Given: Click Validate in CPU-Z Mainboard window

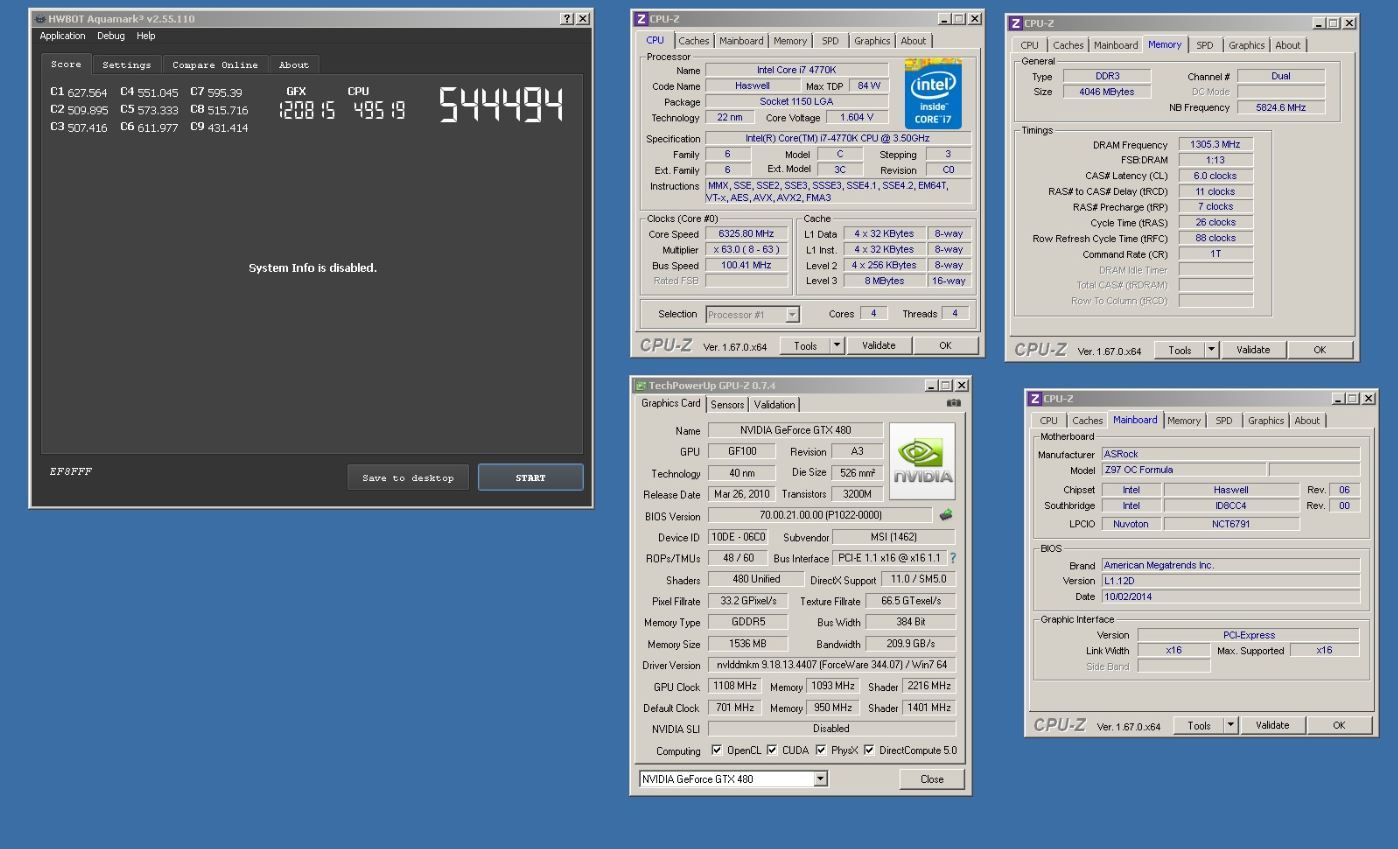Looking at the screenshot, I should [1271, 725].
